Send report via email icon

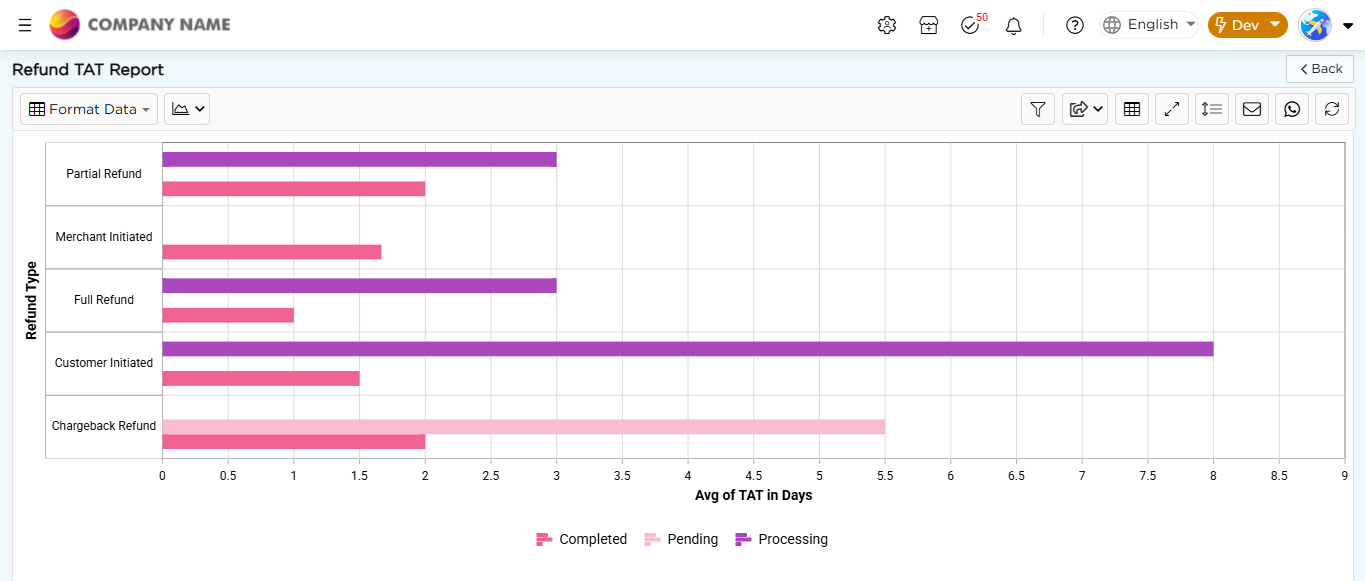(x=1252, y=109)
